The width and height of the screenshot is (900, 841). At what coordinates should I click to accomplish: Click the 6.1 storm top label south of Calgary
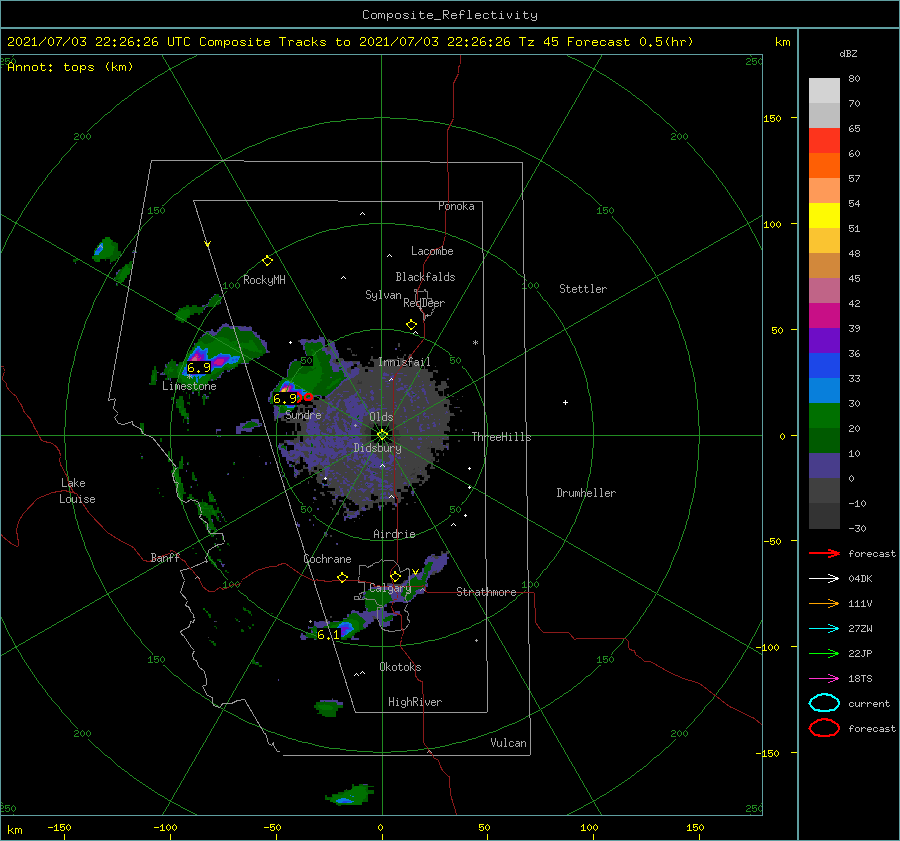click(328, 634)
